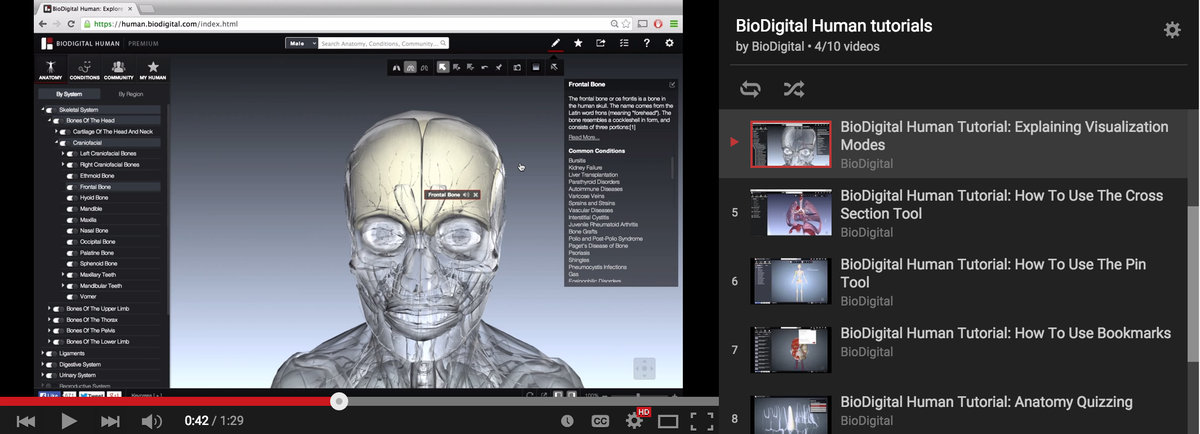Image resolution: width=1200 pixels, height=434 pixels.
Task: Expand Left Craniofacial Bones node
Action: [x=63, y=154]
